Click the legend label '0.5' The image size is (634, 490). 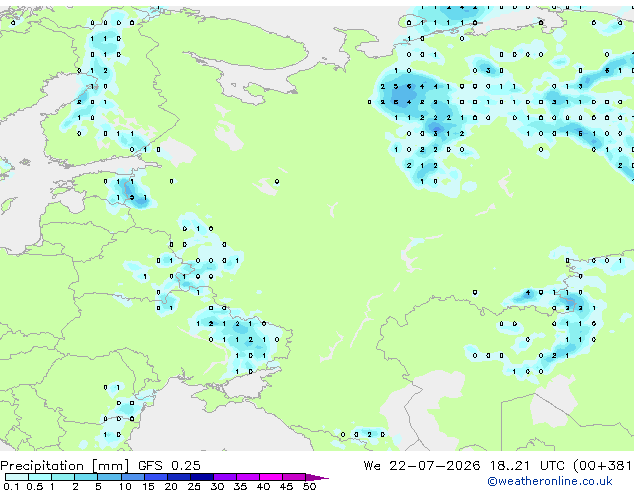click(35, 486)
